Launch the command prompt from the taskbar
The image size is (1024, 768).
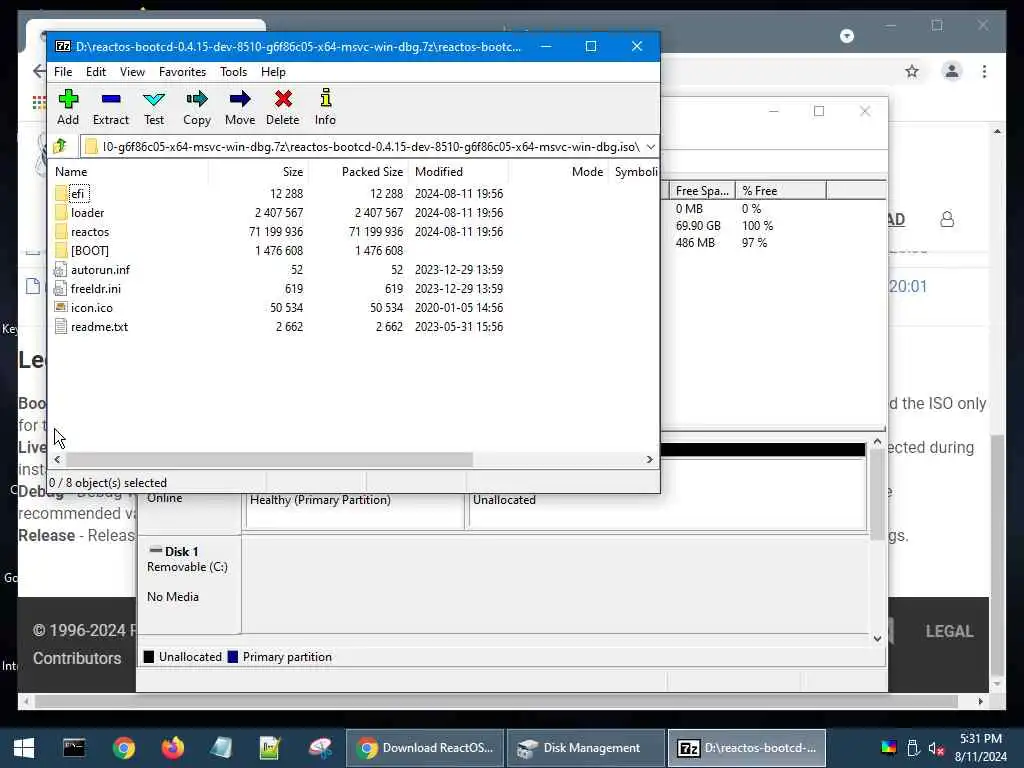(x=74, y=748)
